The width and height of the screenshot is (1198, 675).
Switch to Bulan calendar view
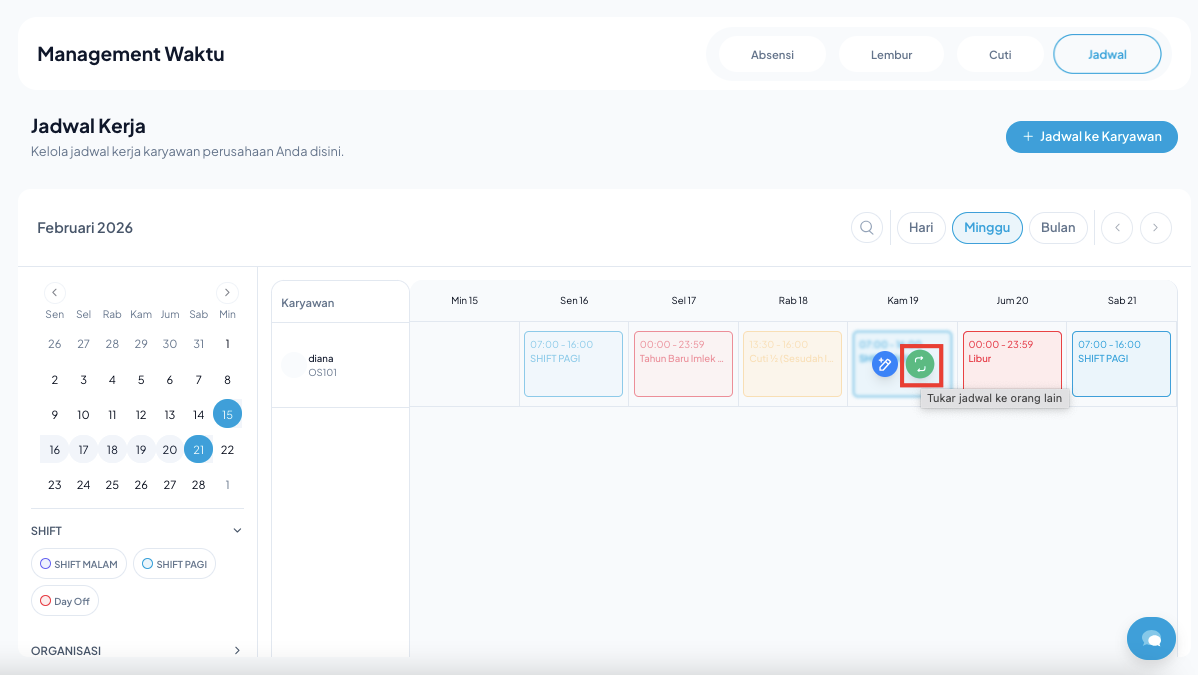[x=1058, y=228]
